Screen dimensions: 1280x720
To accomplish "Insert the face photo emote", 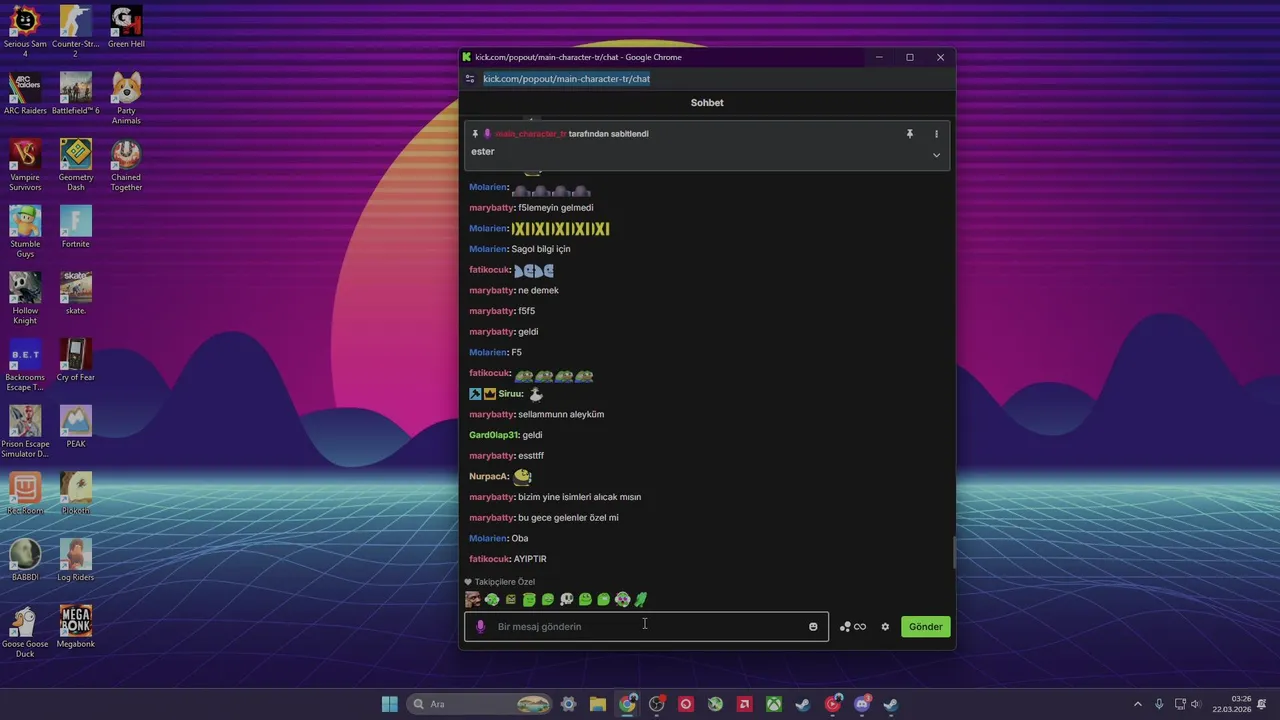I will [x=473, y=599].
